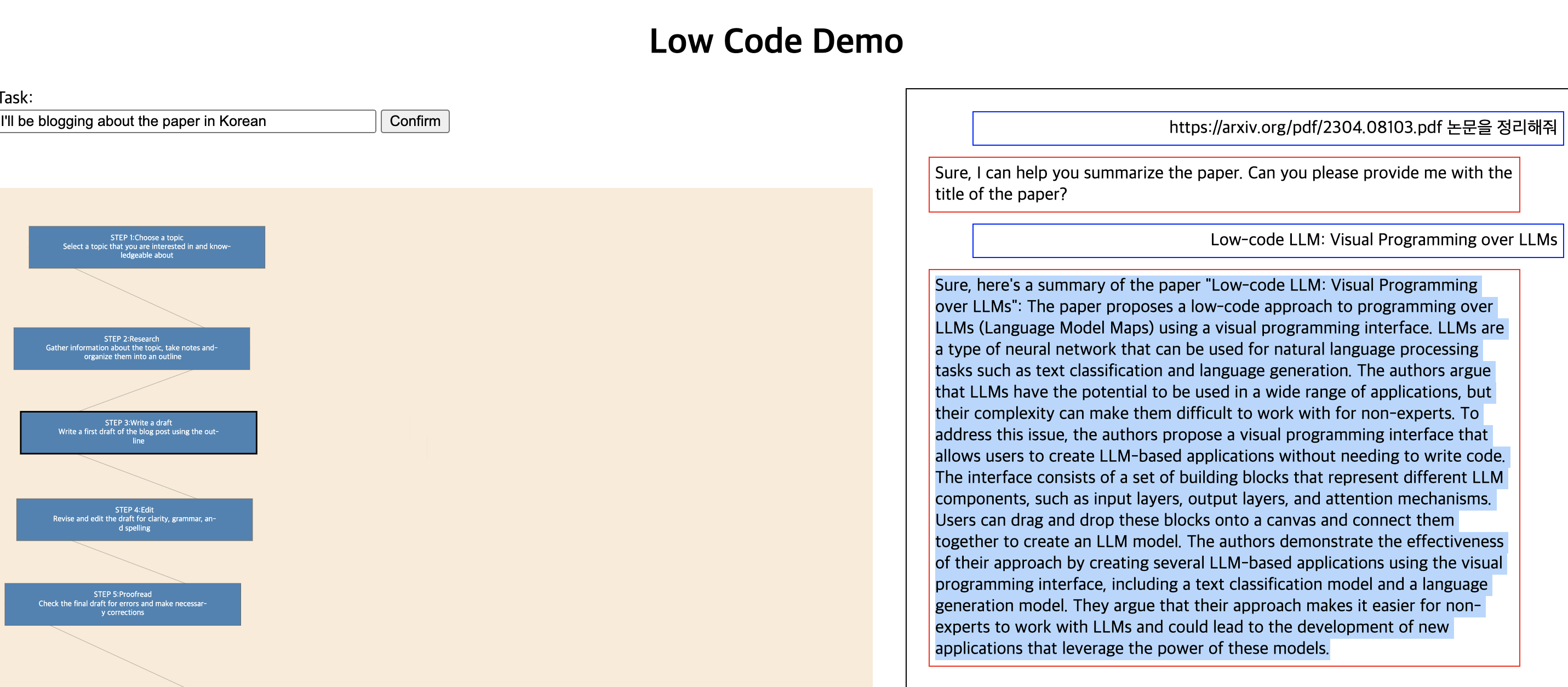
Task: Click the Low Code Demo heading
Action: (x=776, y=41)
